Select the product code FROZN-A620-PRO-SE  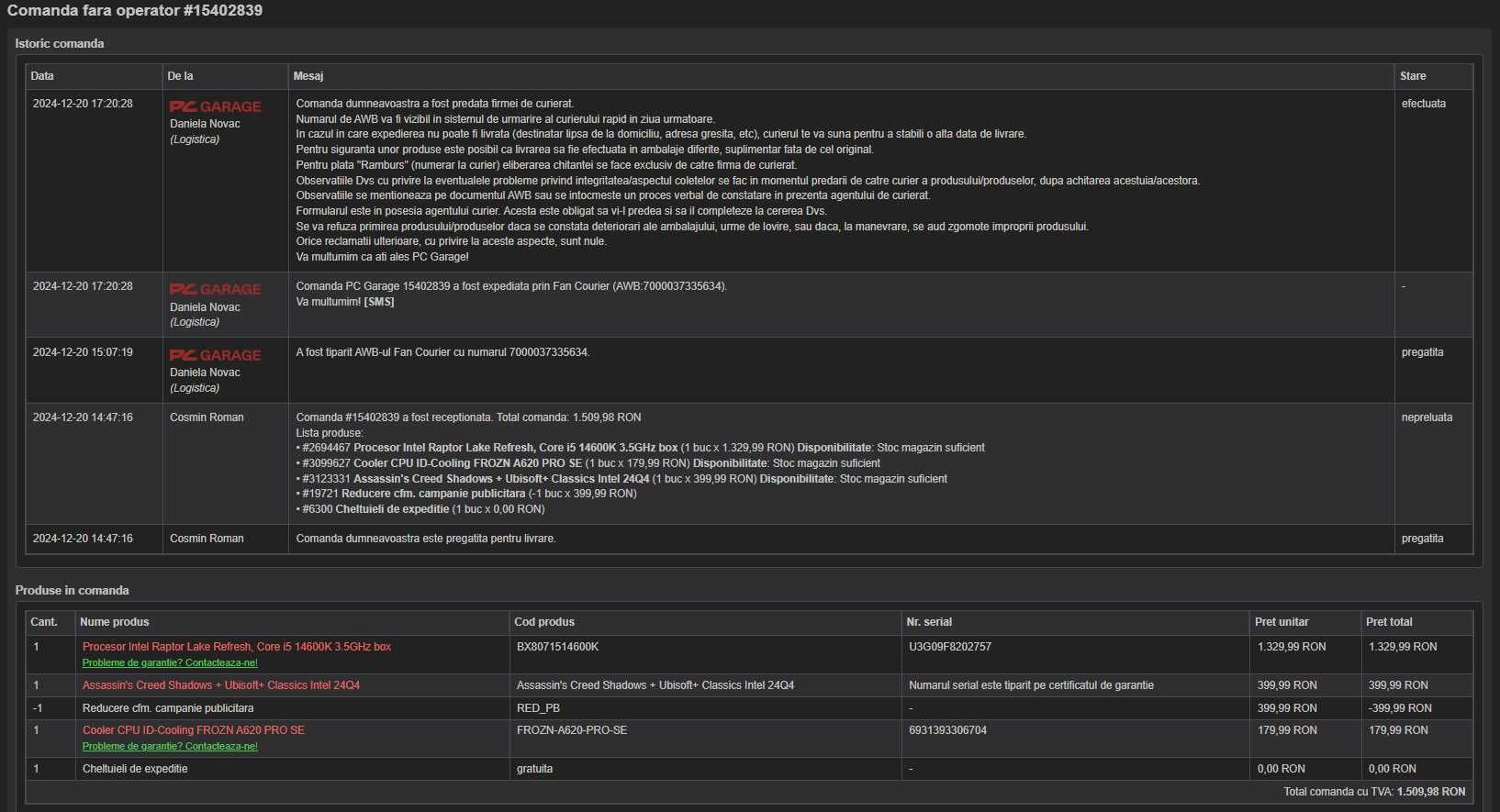[572, 730]
